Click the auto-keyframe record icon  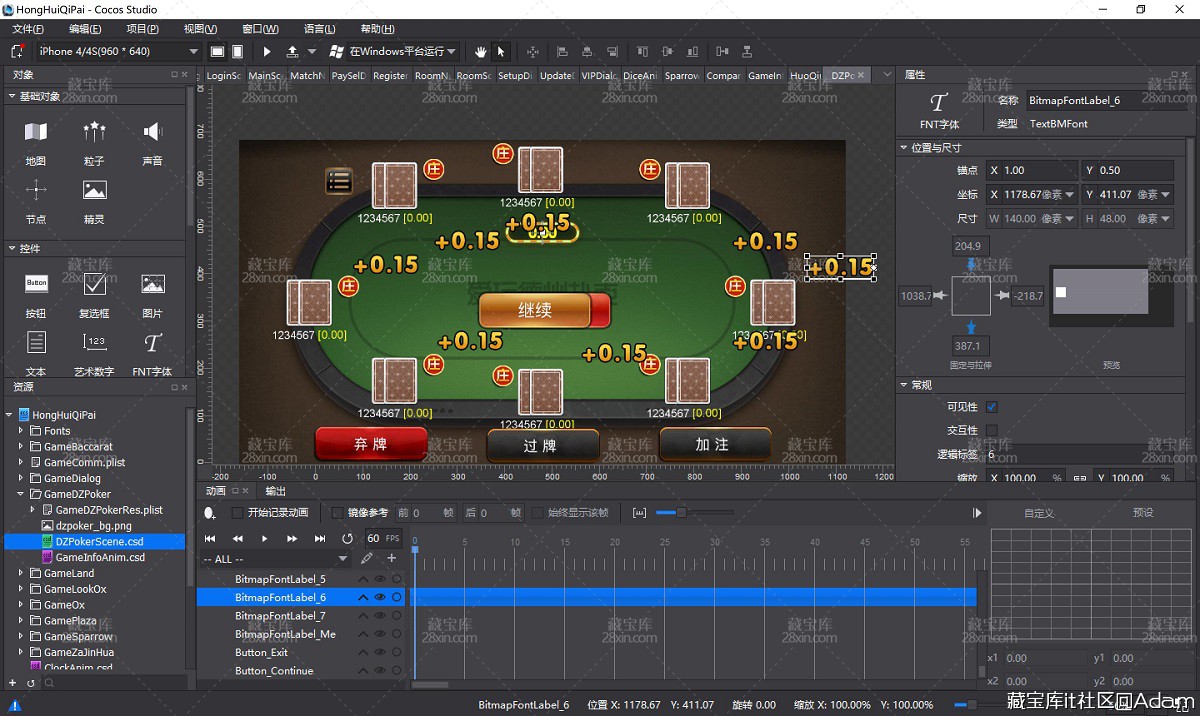coord(210,513)
